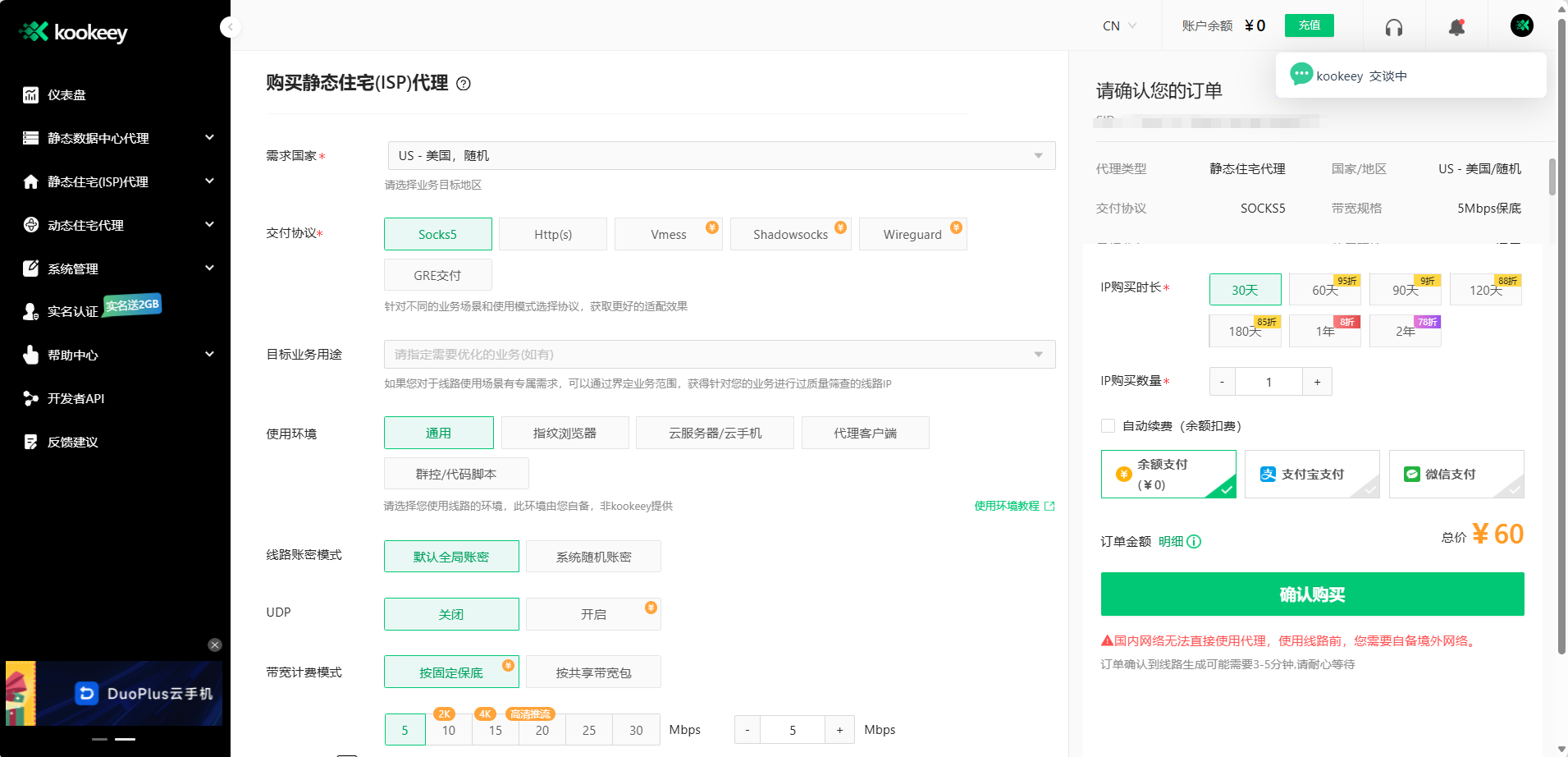Open the CN language dropdown
This screenshot has width=1568, height=757.
point(1120,25)
